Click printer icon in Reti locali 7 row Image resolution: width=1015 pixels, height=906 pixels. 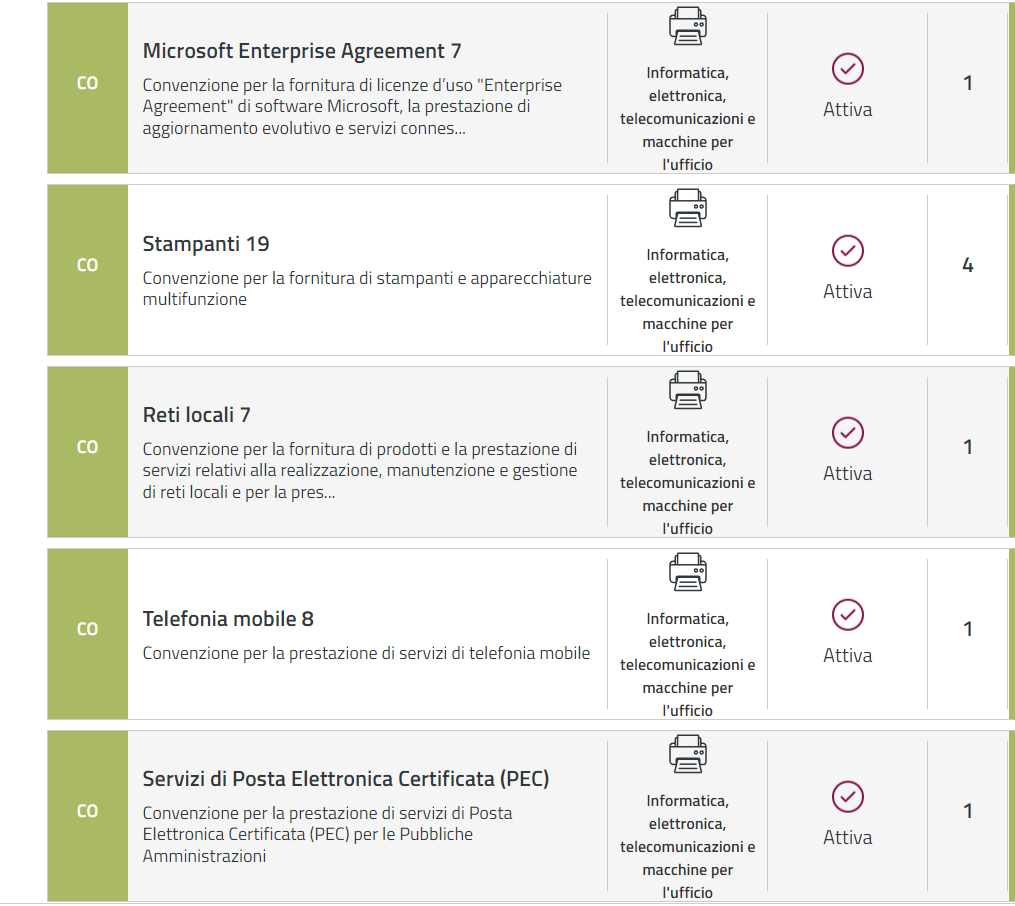[x=687, y=390]
